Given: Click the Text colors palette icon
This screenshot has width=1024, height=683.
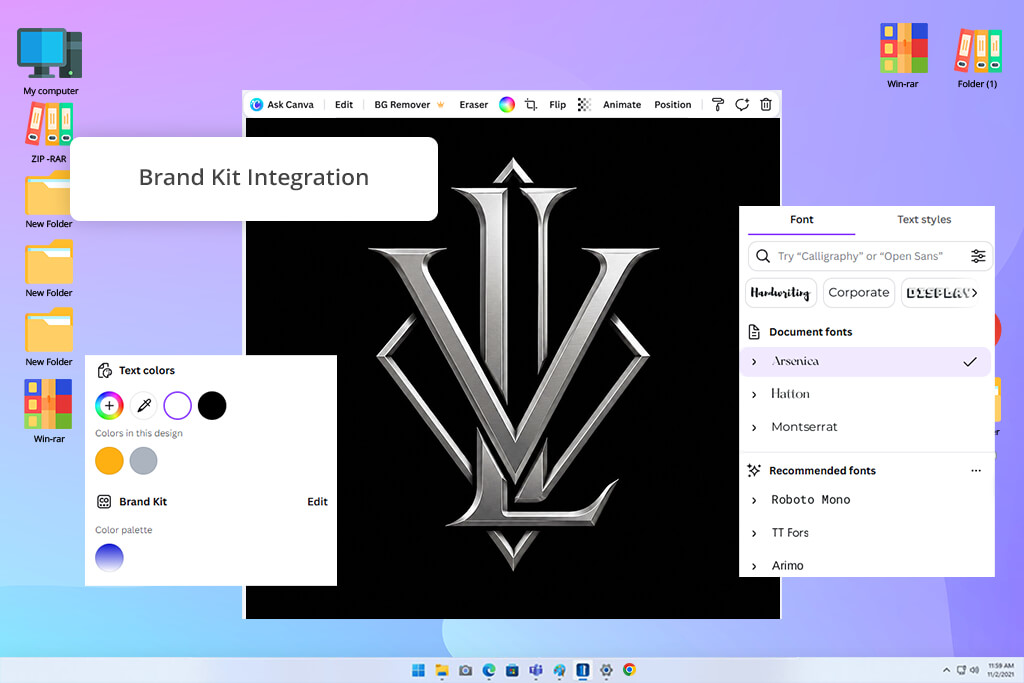Looking at the screenshot, I should pos(104,371).
